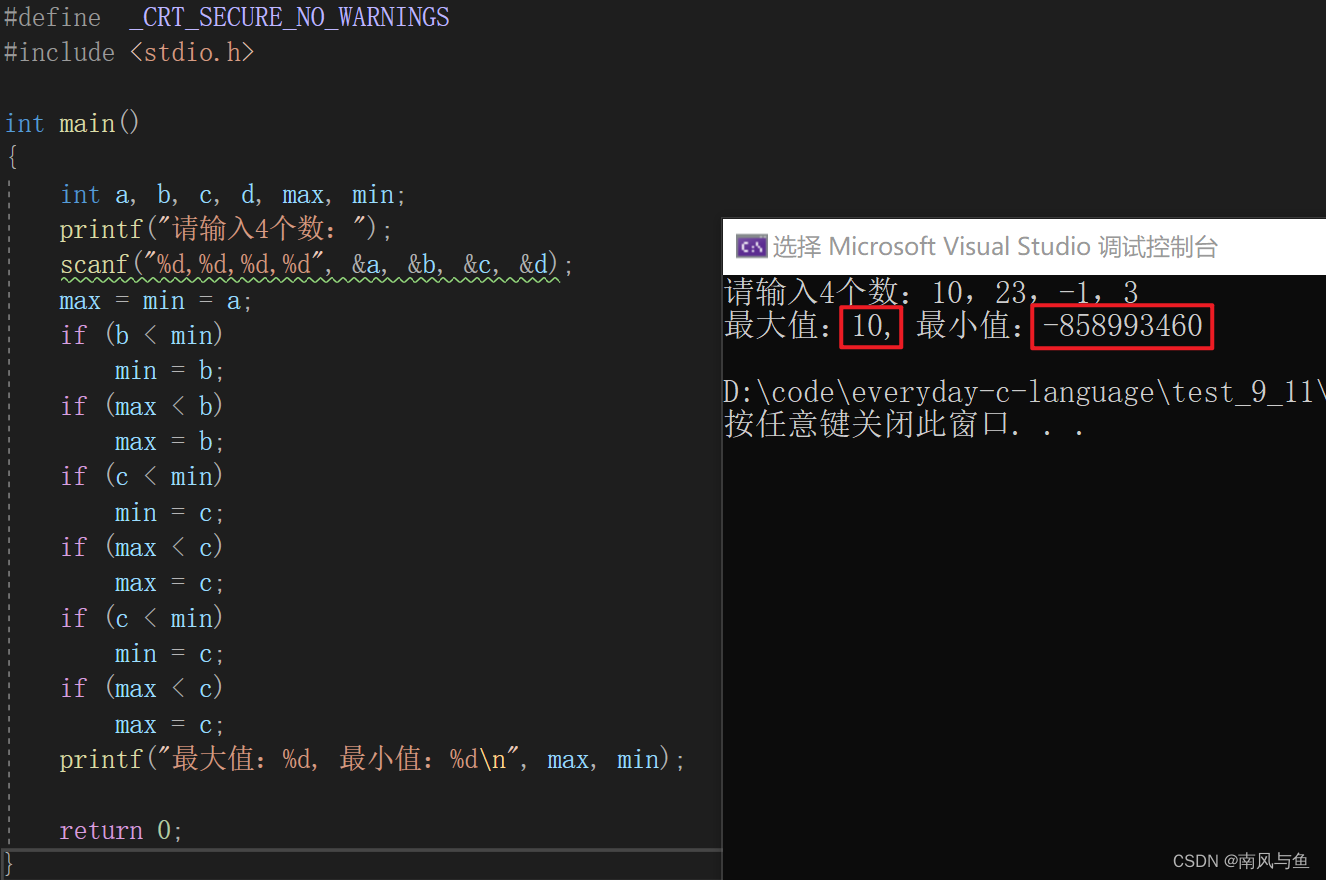Click the red-boxed minimum value -858993460

point(1122,327)
